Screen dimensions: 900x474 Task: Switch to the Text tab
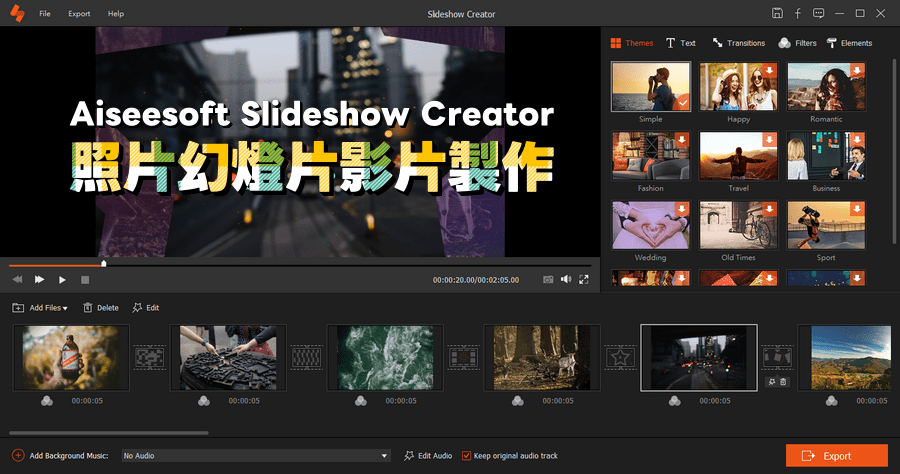tap(681, 43)
